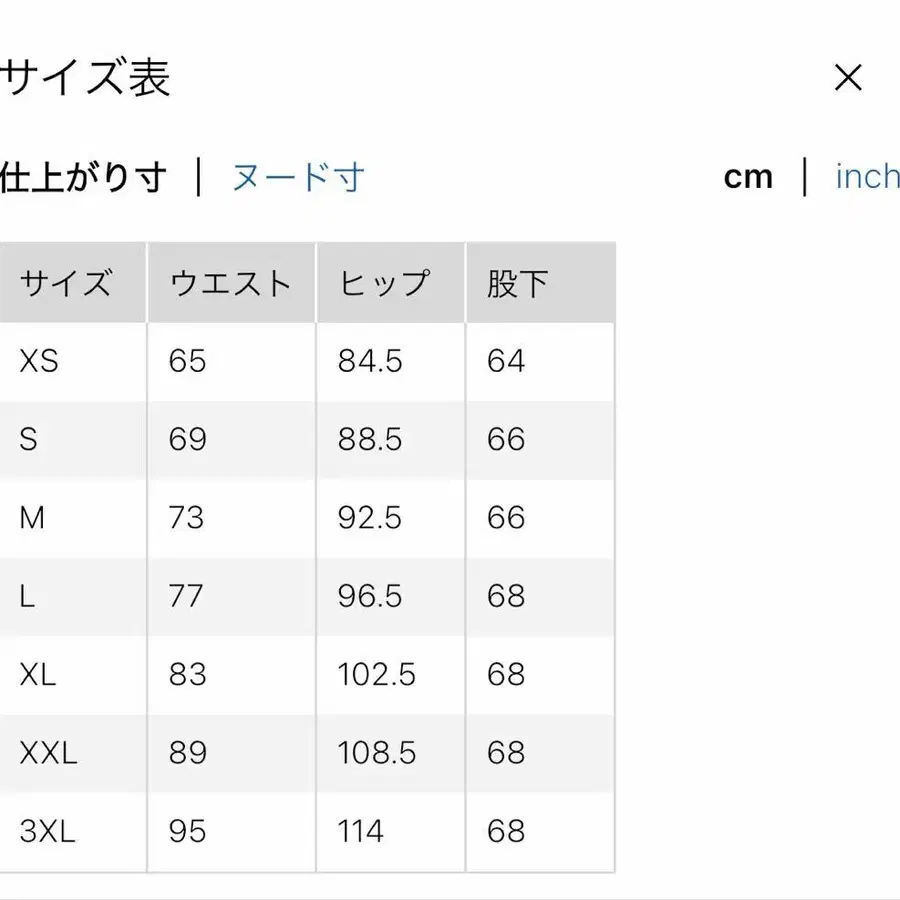Close the サイズ表 size chart modal
This screenshot has width=900, height=900.
(x=848, y=77)
